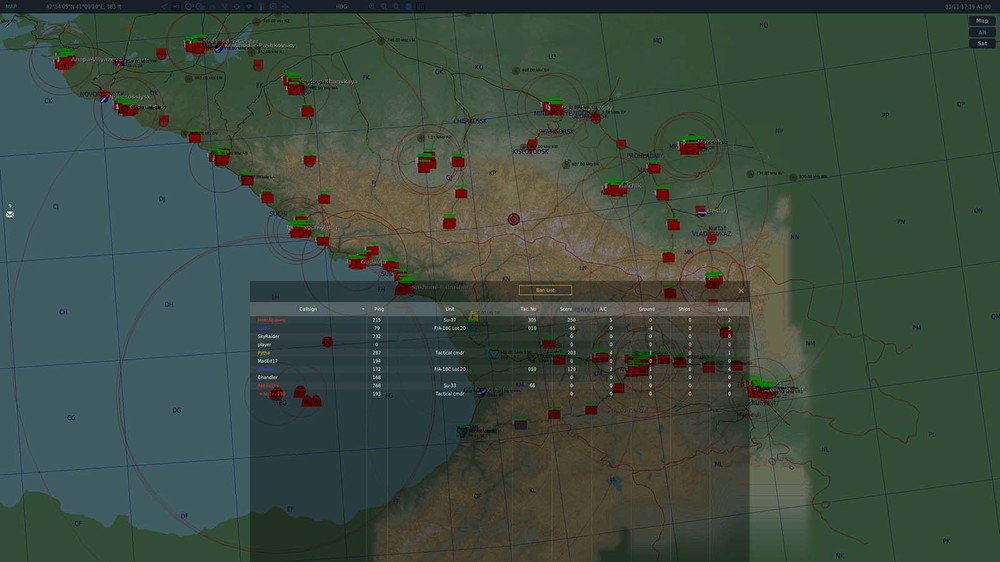Switch map layer to Sat mode
The image size is (1000, 562).
[x=982, y=43]
